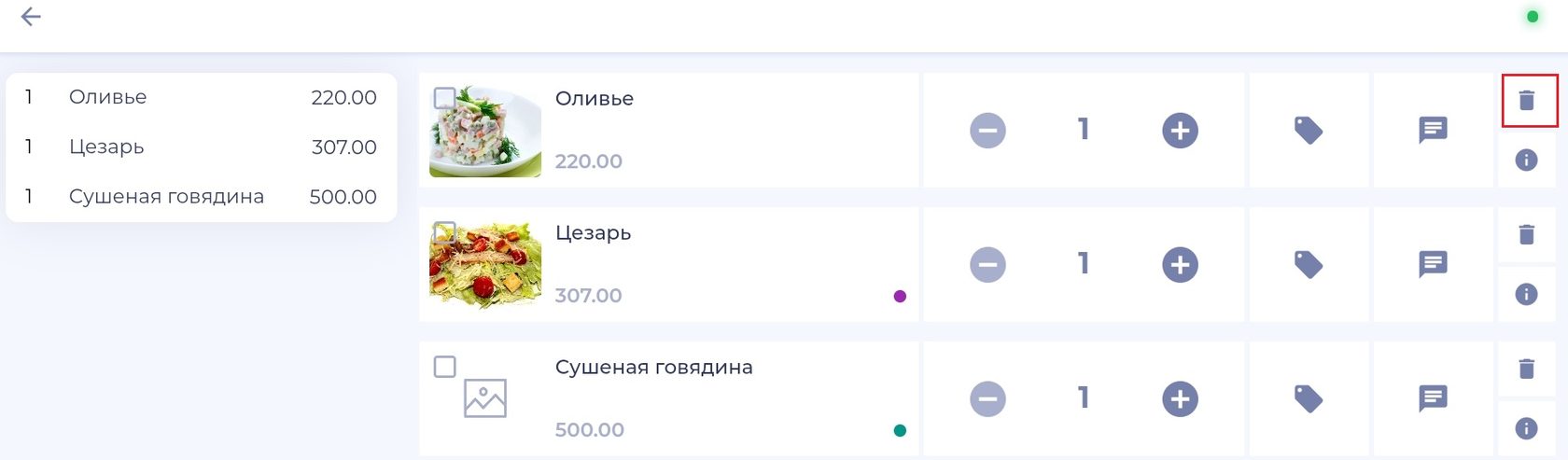
Task: Open info for the Оливье item
Action: pos(1527,160)
